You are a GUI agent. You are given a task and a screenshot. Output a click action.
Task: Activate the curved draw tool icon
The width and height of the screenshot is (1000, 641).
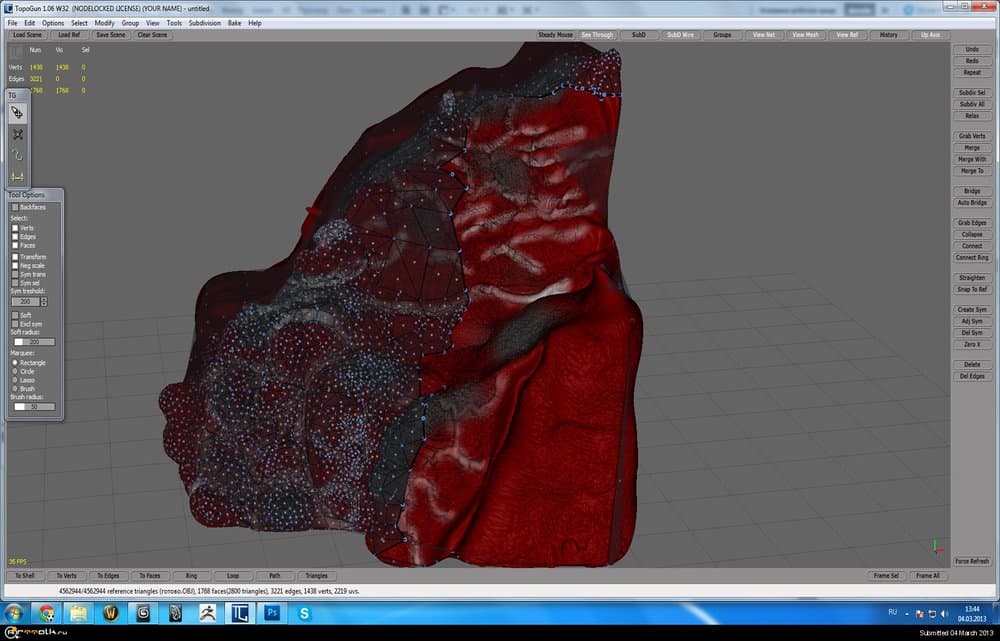point(17,155)
